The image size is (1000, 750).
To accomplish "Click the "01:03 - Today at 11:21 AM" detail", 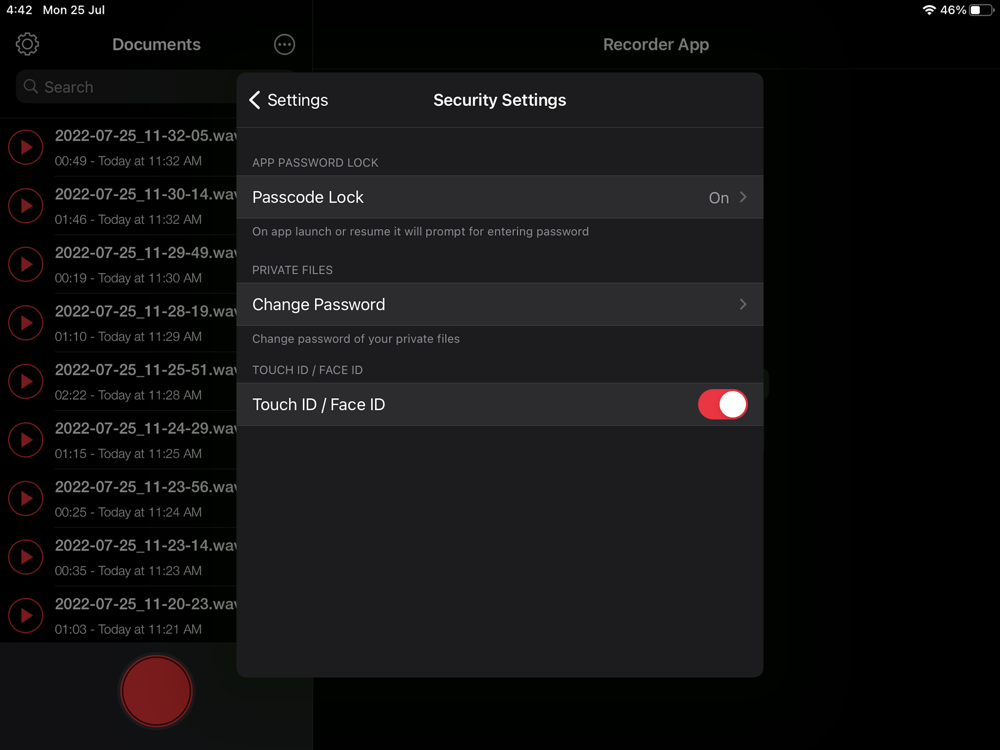I will (x=128, y=629).
